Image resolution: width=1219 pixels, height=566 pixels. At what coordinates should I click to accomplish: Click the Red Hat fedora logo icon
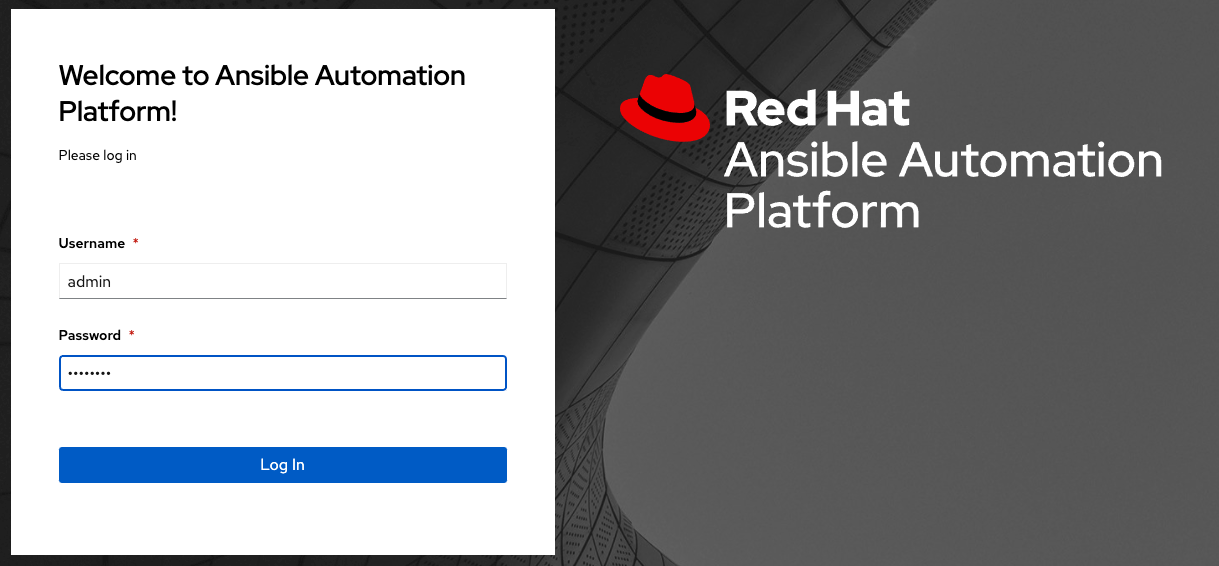pos(665,106)
